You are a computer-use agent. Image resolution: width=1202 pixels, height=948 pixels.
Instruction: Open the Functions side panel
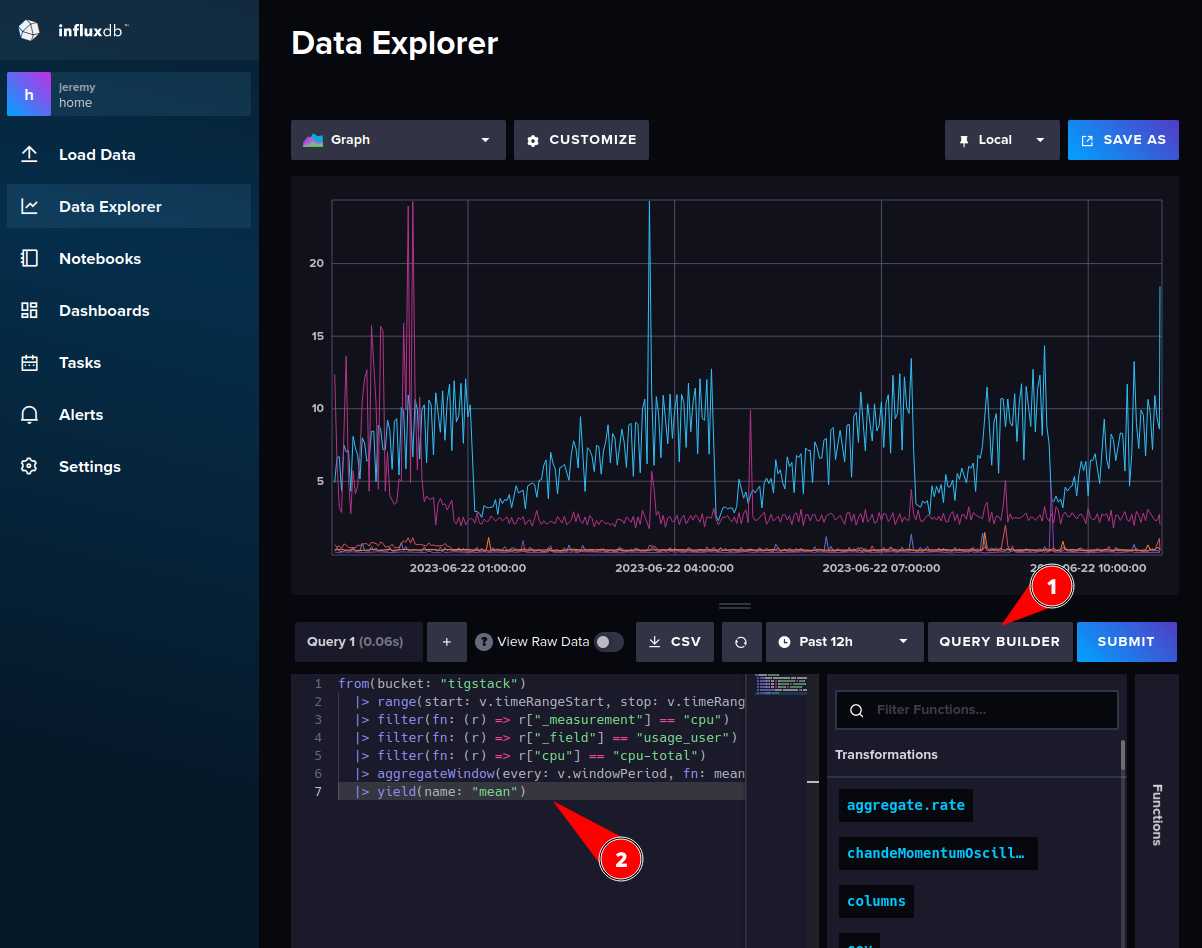coord(1157,815)
